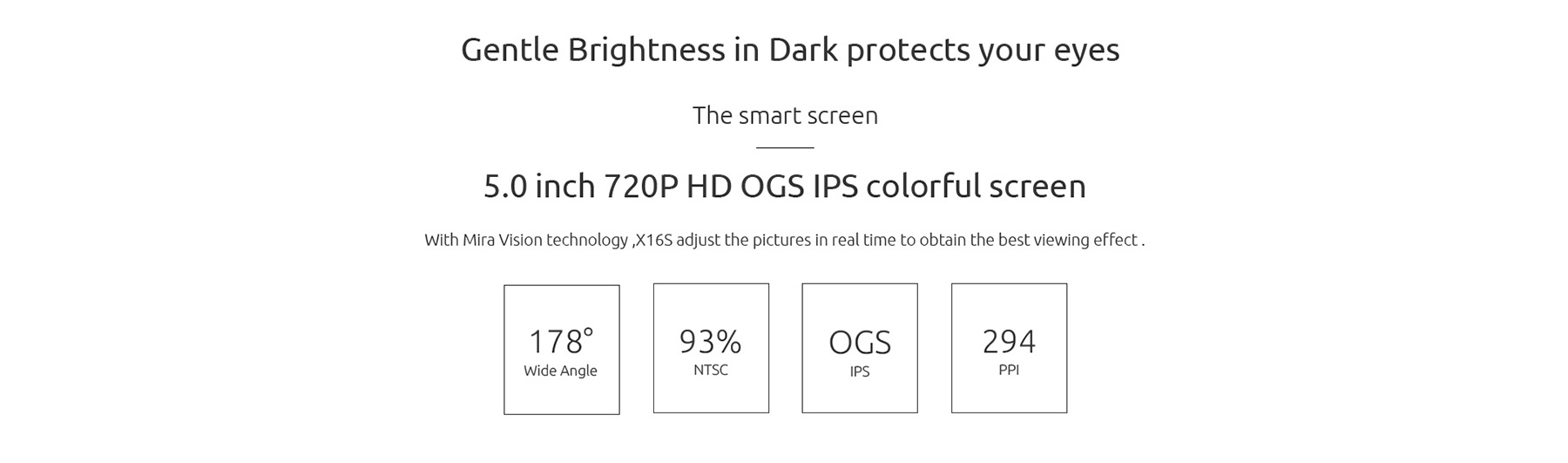Image resolution: width=1568 pixels, height=463 pixels.
Task: Click the IPS label under OGS
Action: coord(860,371)
